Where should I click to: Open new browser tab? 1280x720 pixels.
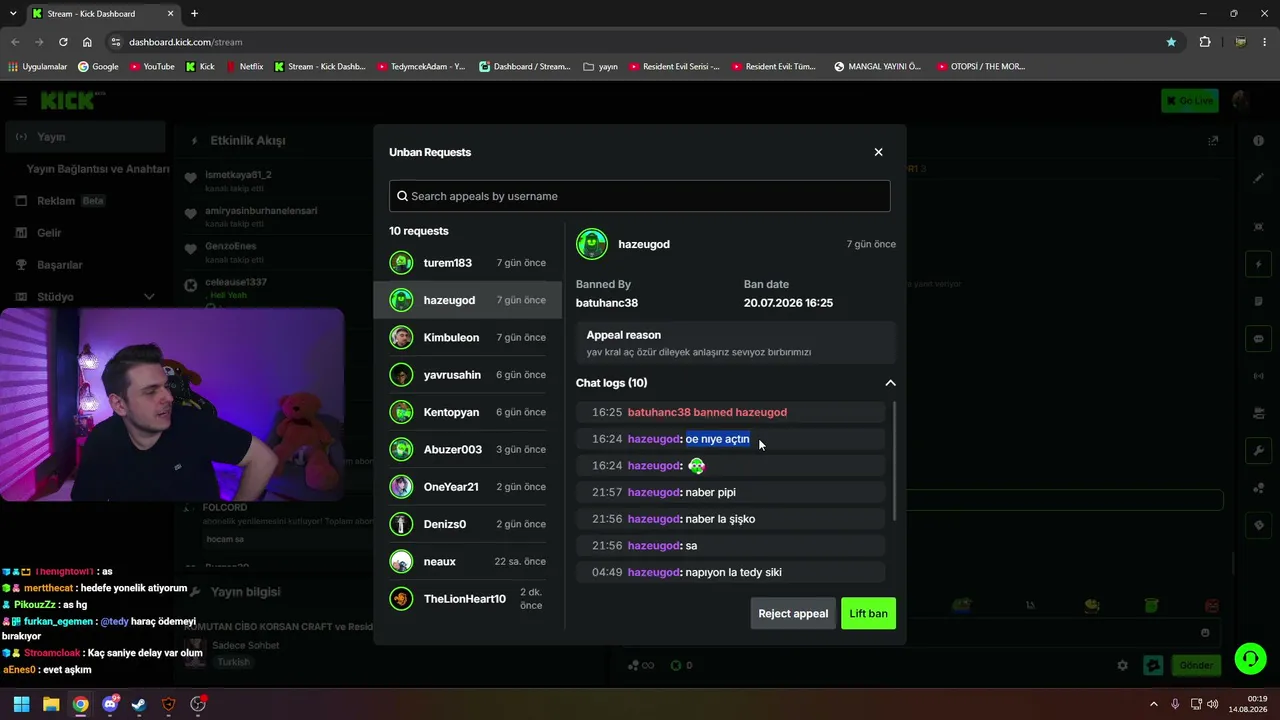194,14
